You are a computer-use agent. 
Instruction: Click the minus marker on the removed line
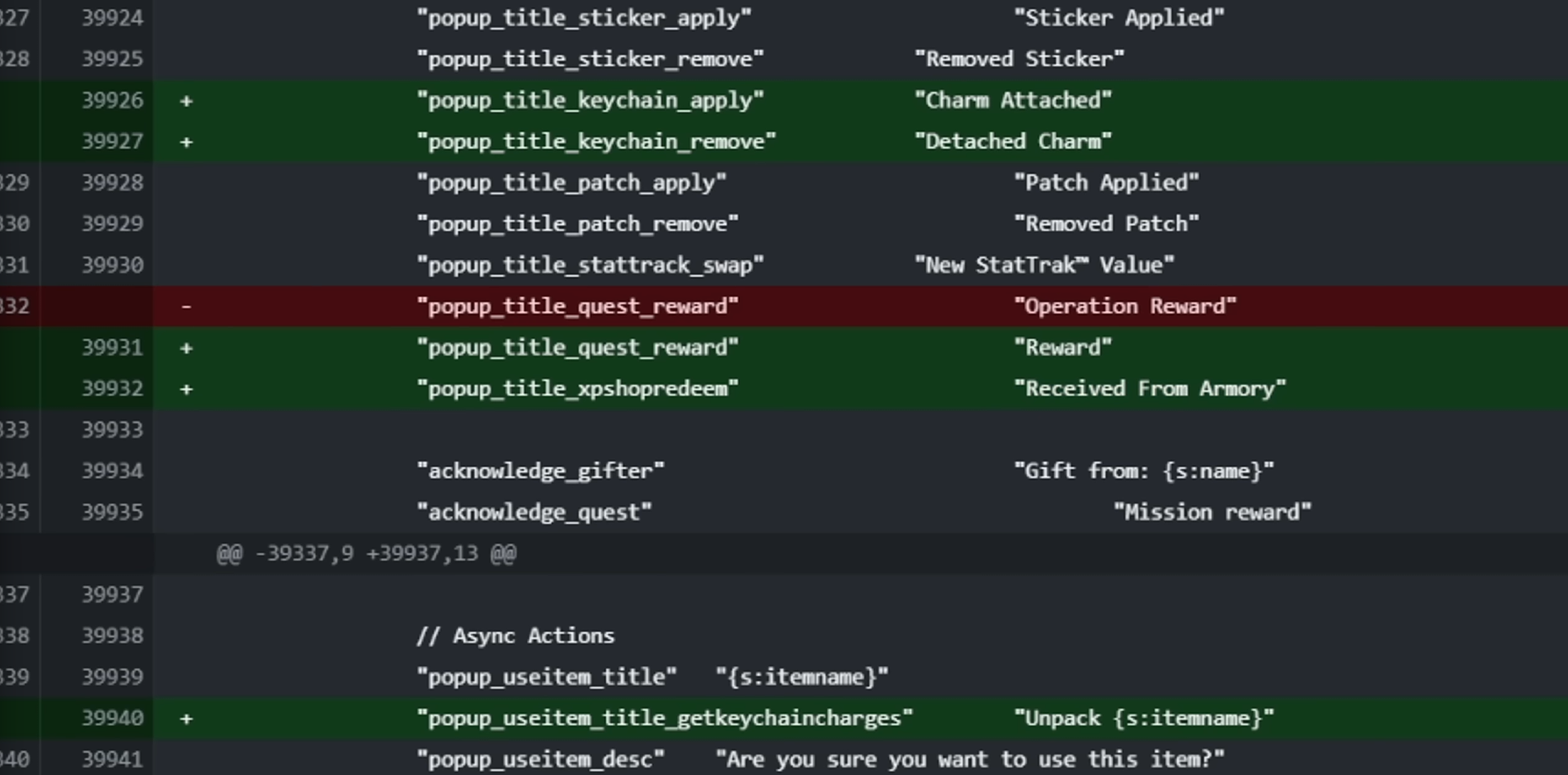click(x=186, y=306)
